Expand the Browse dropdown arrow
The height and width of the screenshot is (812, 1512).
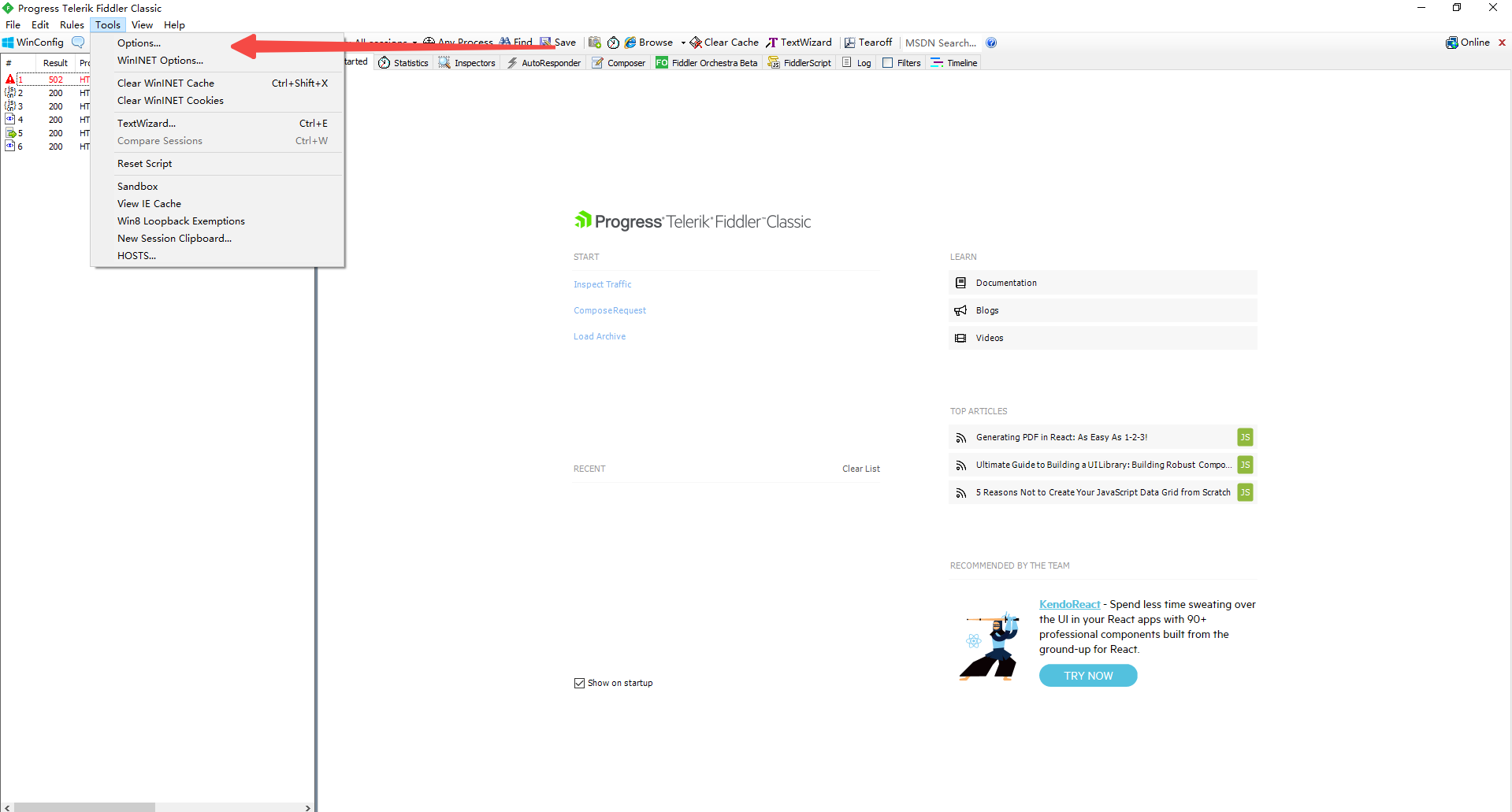coord(683,43)
